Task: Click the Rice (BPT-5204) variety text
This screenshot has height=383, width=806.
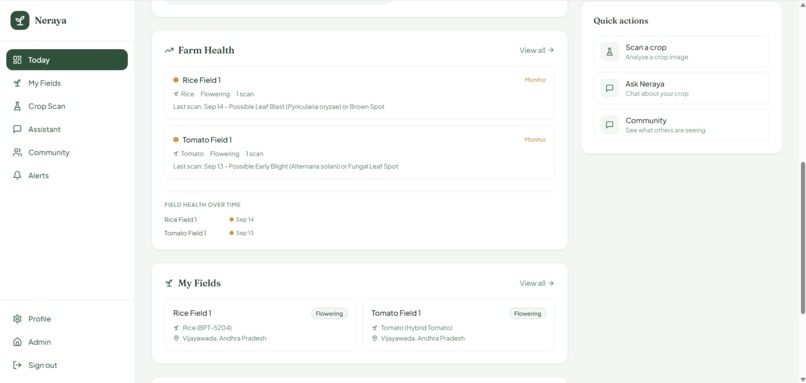Action: pyautogui.click(x=207, y=327)
